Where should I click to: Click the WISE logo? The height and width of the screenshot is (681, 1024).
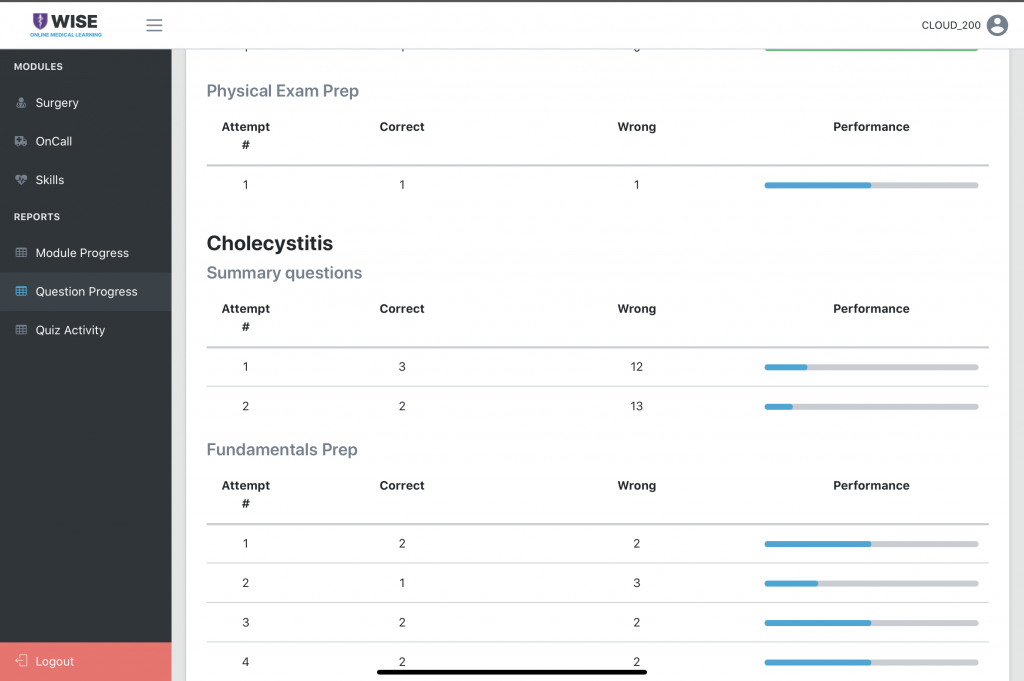point(66,25)
